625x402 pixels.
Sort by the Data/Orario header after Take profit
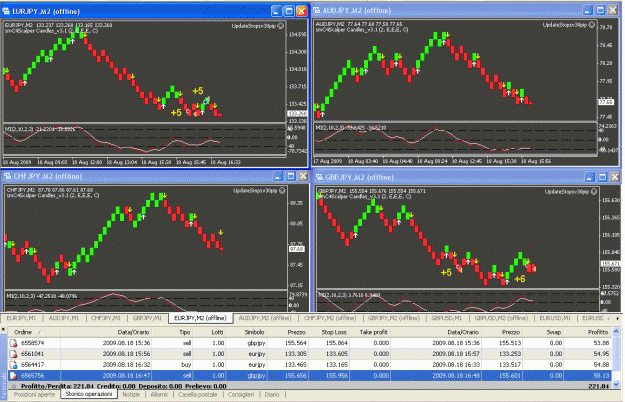pos(437,332)
